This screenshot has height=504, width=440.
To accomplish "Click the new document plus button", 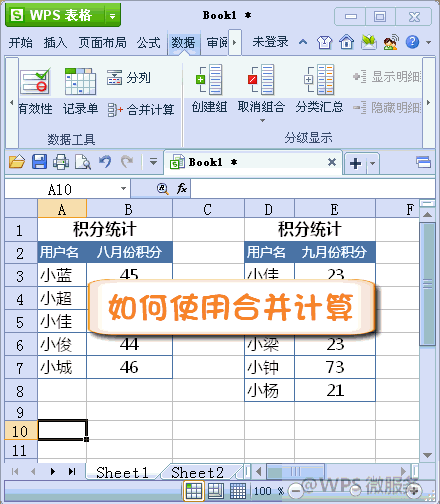I will coord(355,163).
